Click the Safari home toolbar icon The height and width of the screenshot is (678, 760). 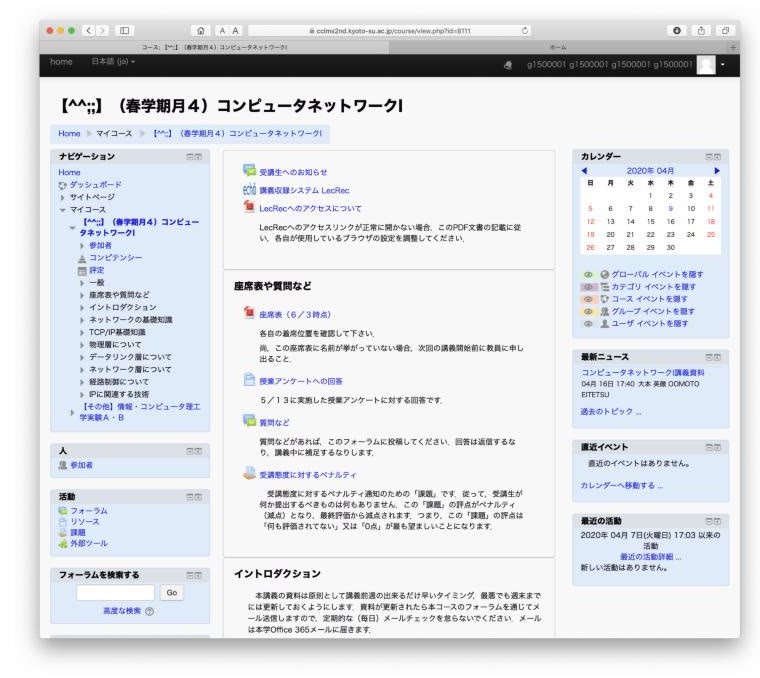201,31
